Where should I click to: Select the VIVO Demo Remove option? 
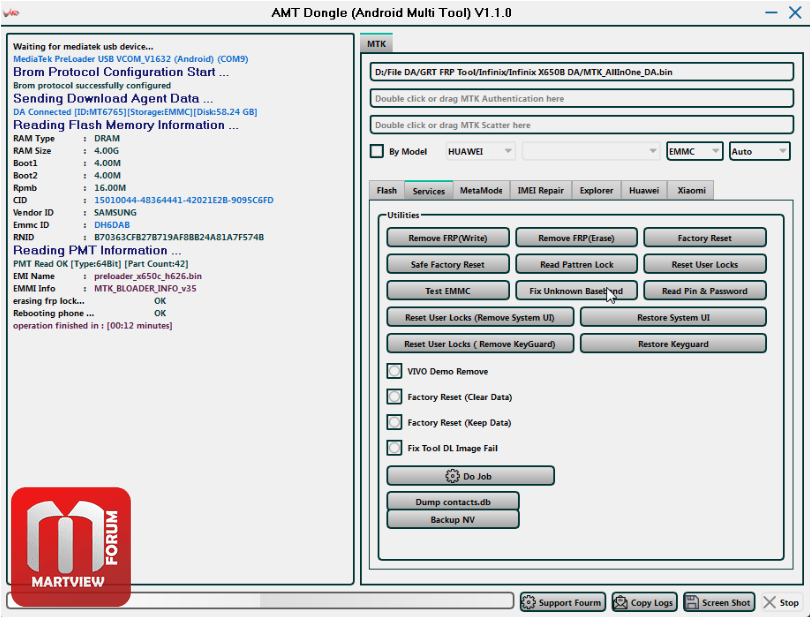[394, 371]
